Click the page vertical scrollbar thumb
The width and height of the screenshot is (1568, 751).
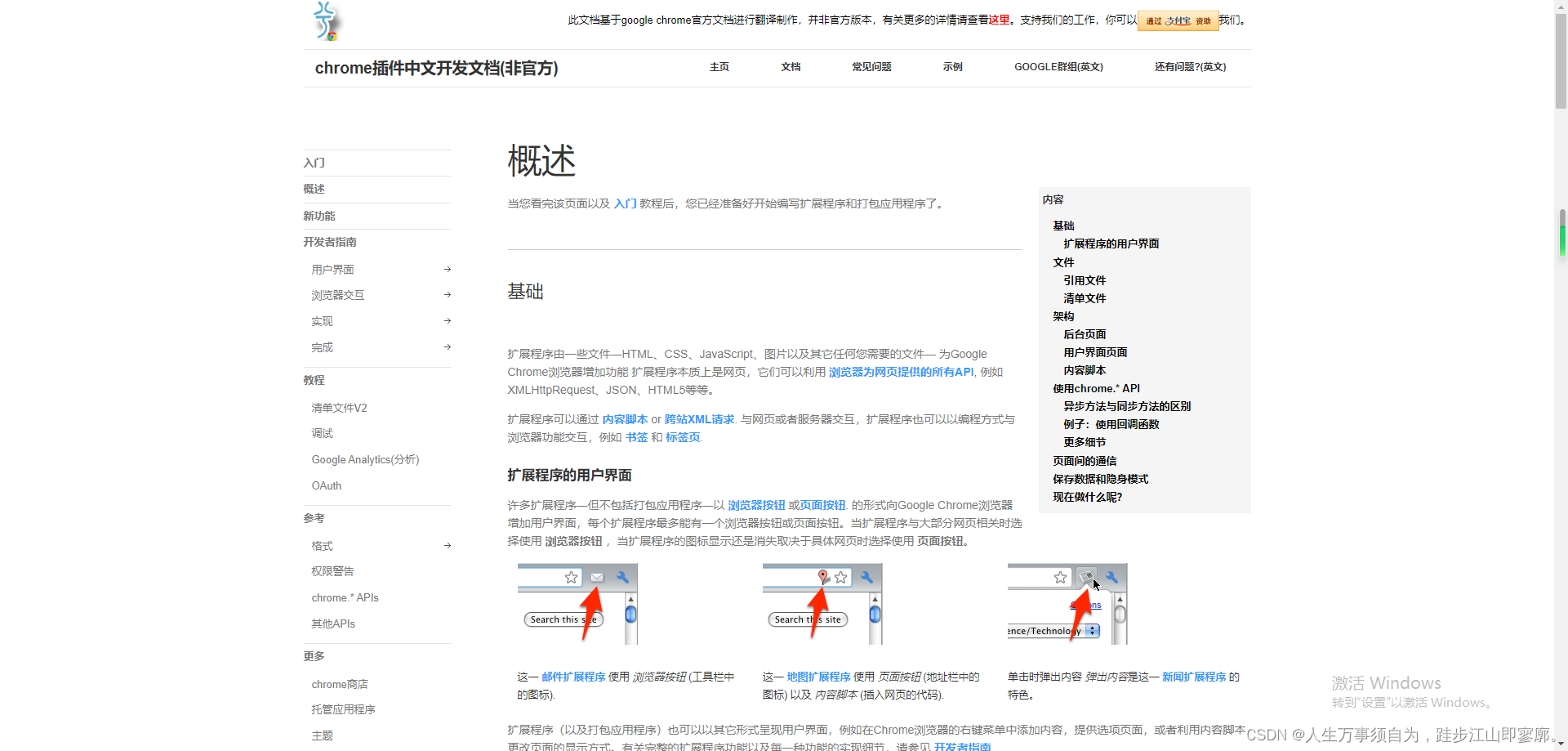click(x=1561, y=61)
